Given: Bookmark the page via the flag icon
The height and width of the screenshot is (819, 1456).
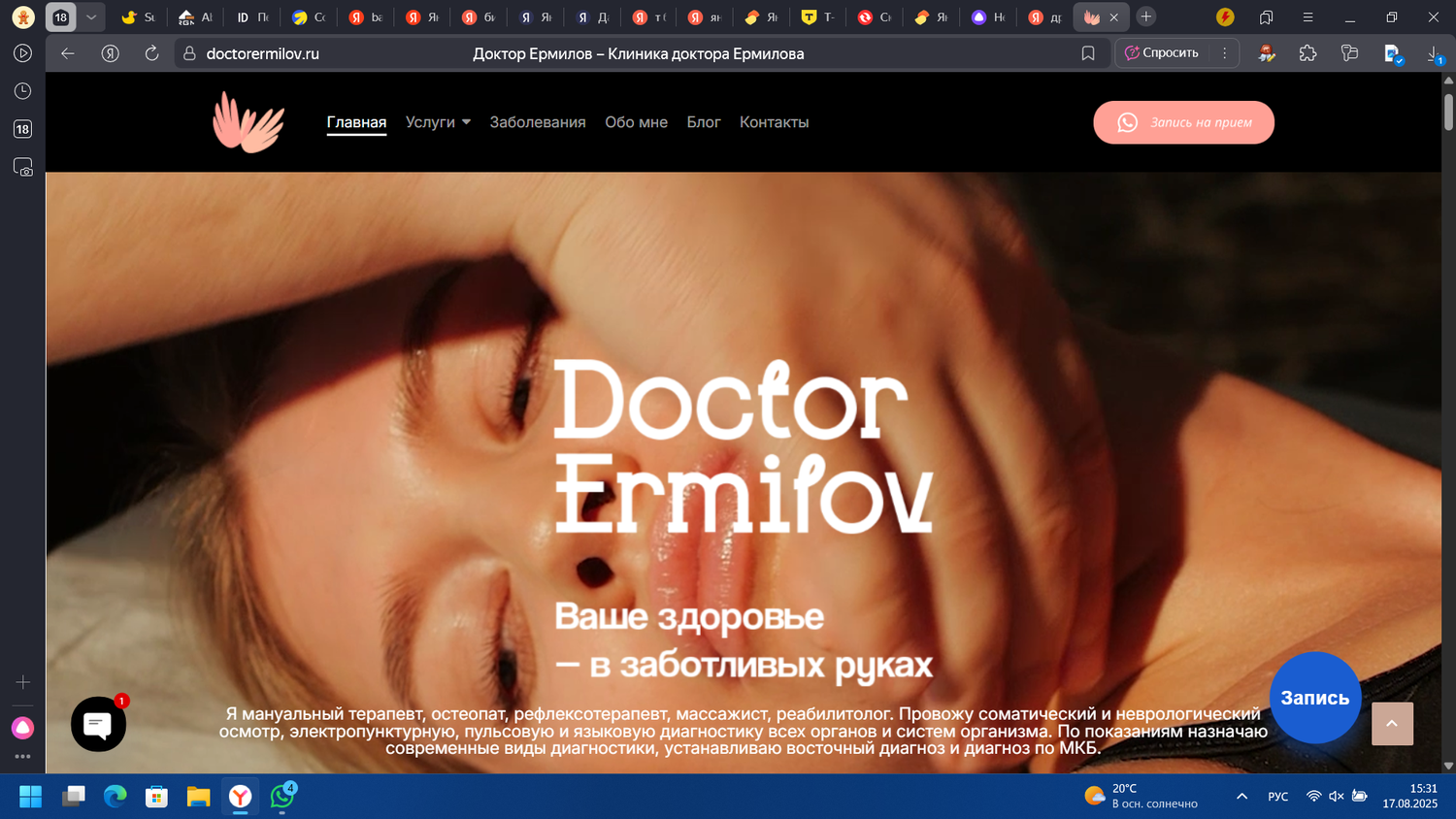Looking at the screenshot, I should pos(1087,53).
